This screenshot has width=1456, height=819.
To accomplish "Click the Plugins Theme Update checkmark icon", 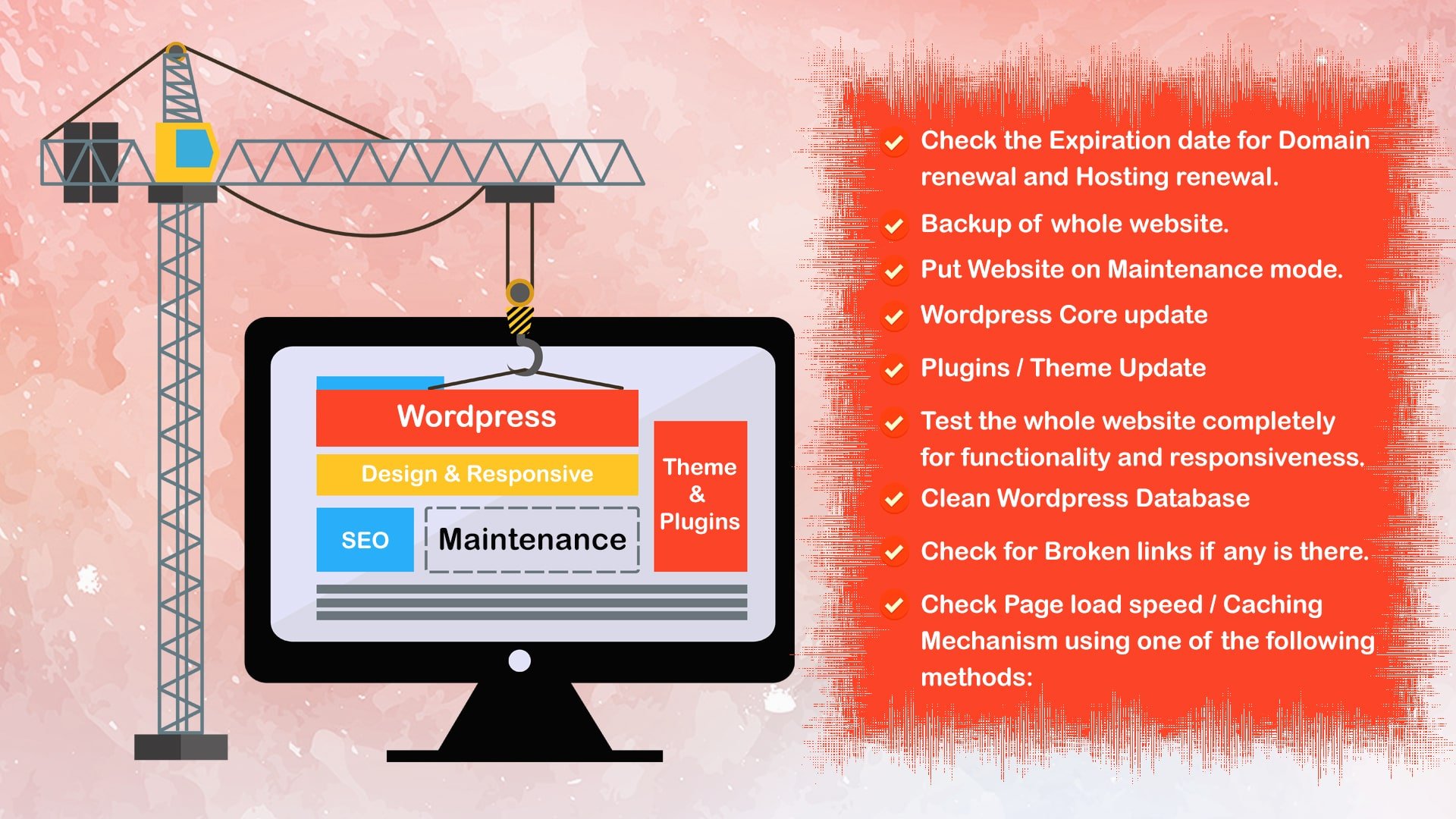I will pos(895,367).
